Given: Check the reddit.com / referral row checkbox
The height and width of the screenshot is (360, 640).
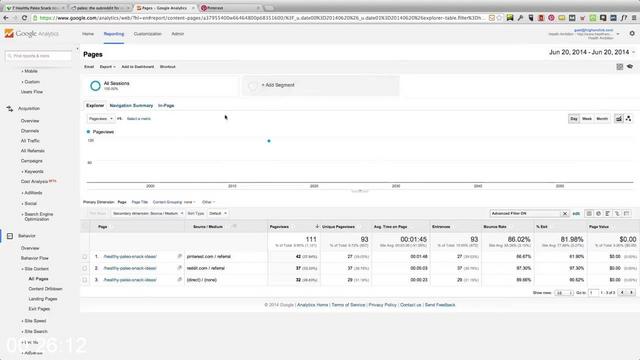Looking at the screenshot, I should pyautogui.click(x=85, y=268).
